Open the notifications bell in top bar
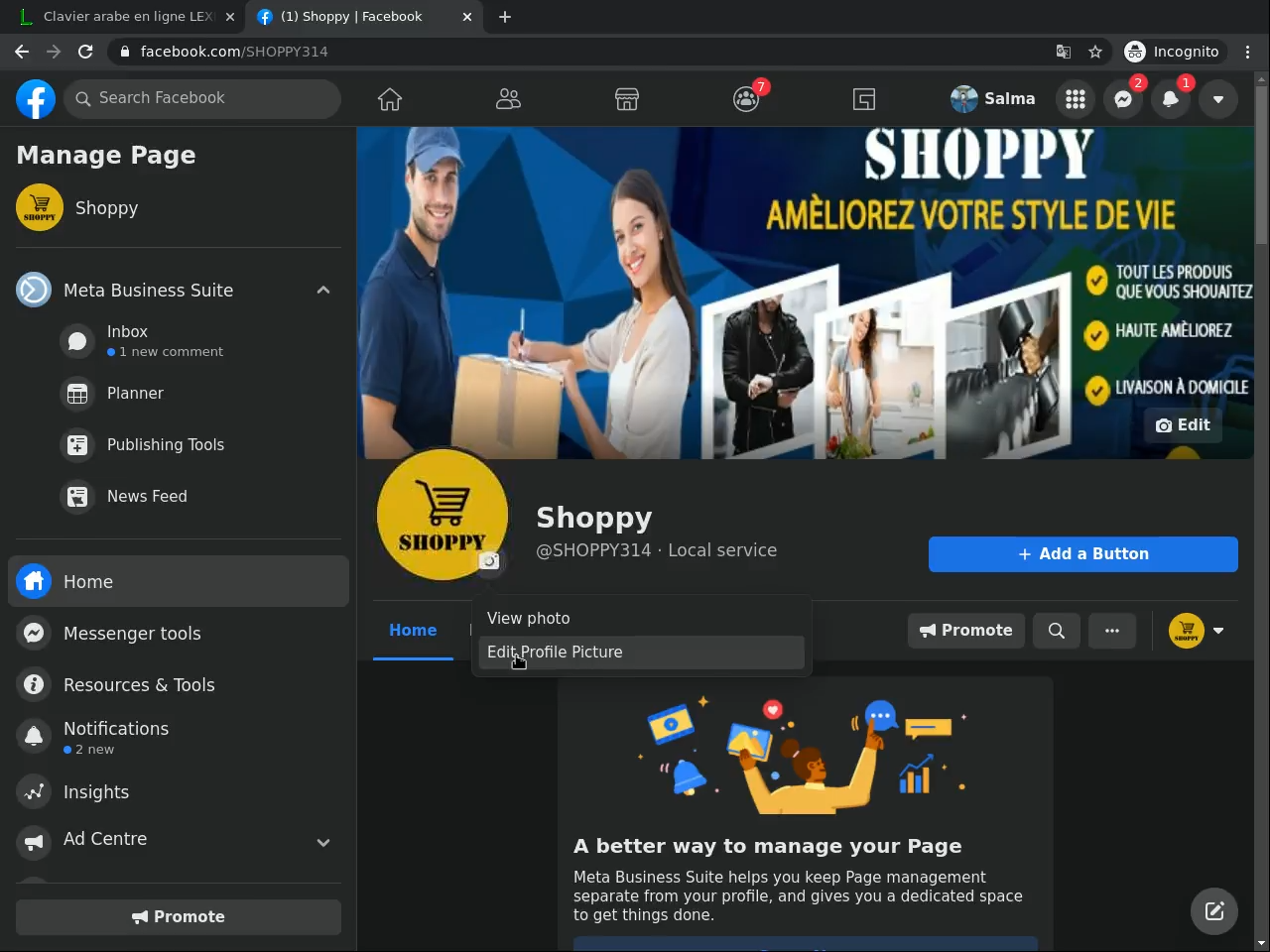The width and height of the screenshot is (1270, 952). pyautogui.click(x=1171, y=99)
